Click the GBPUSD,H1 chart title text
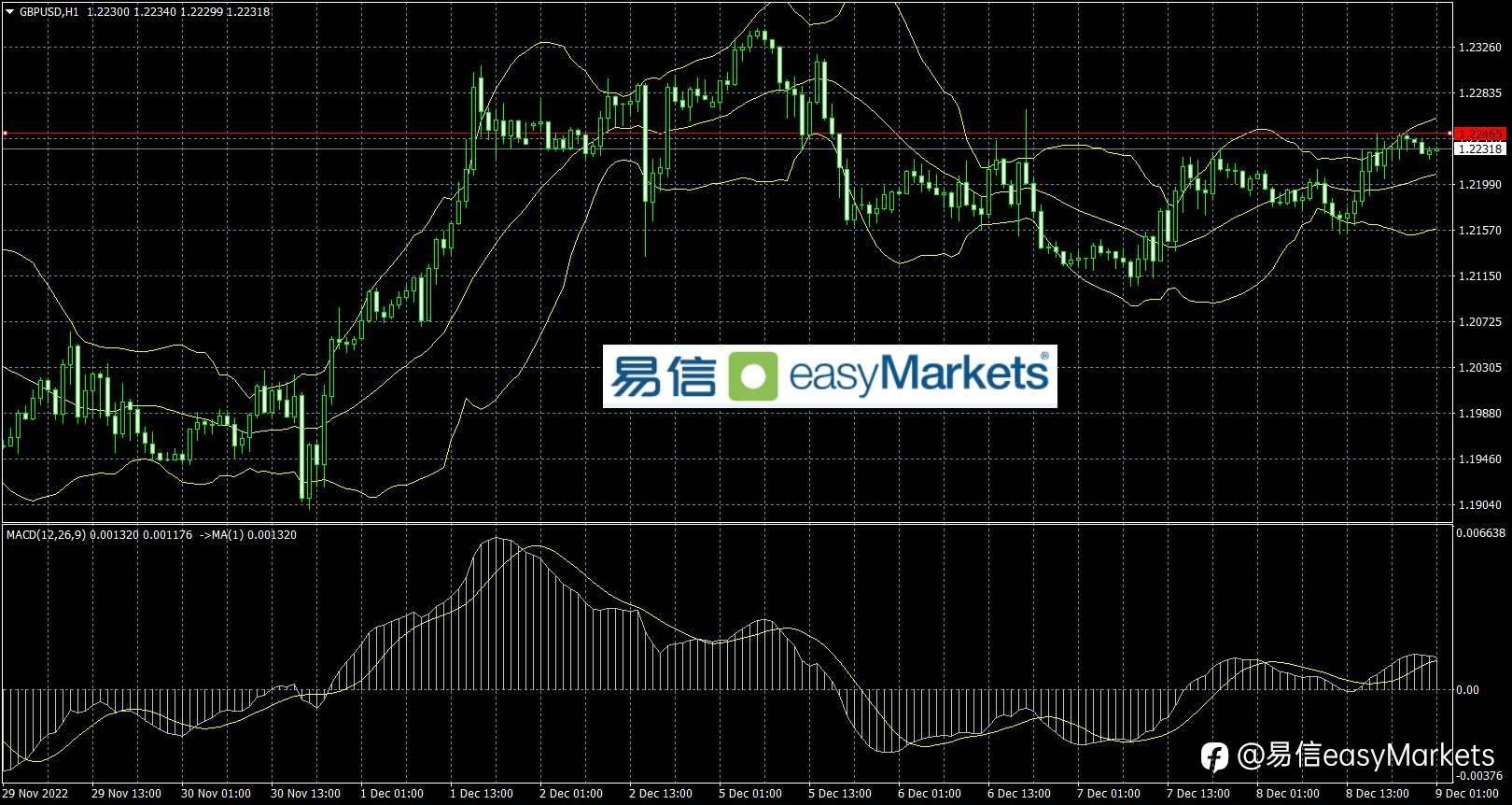 [49, 12]
